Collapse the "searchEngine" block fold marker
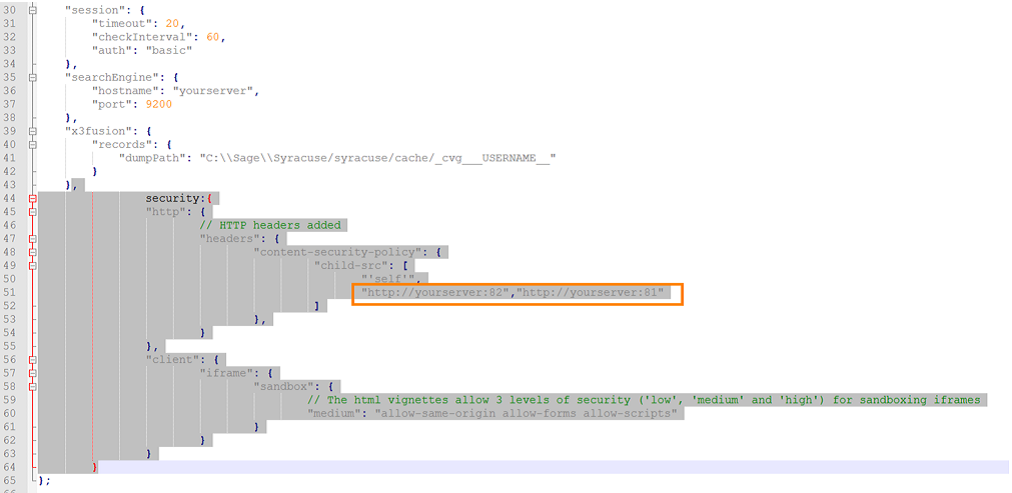The height and width of the screenshot is (493, 1012). point(33,76)
